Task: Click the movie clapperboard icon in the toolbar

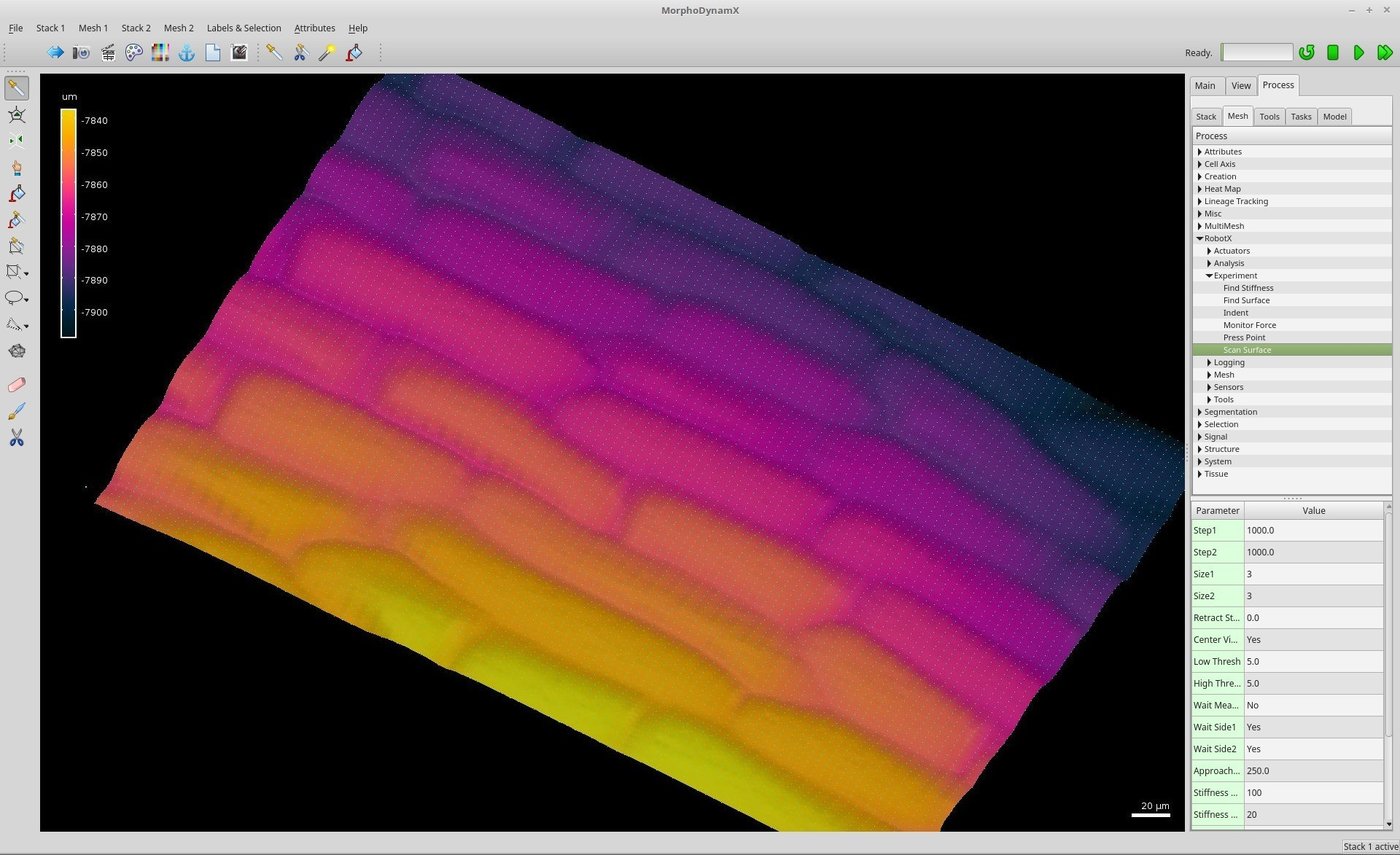Action: (107, 52)
